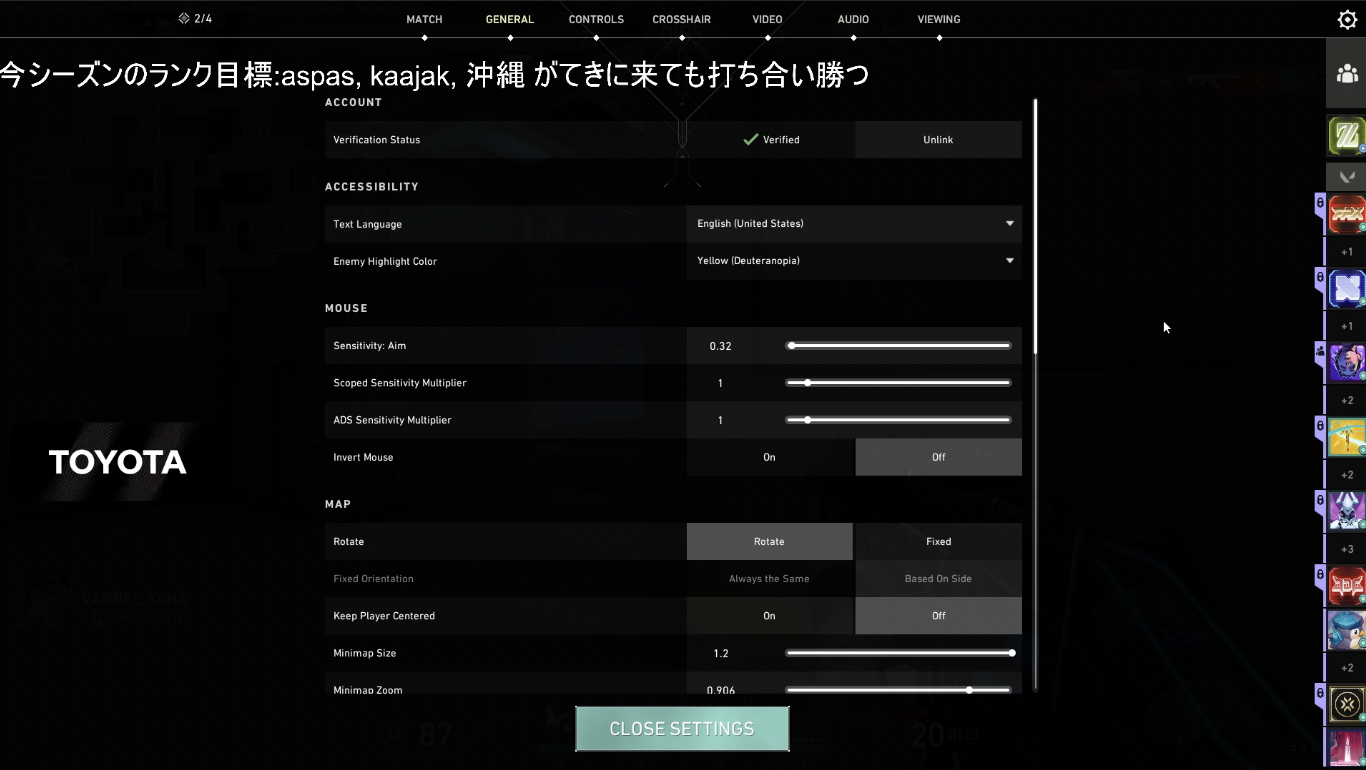Switch to the VIDEO tab
1366x770 pixels.
(x=768, y=20)
